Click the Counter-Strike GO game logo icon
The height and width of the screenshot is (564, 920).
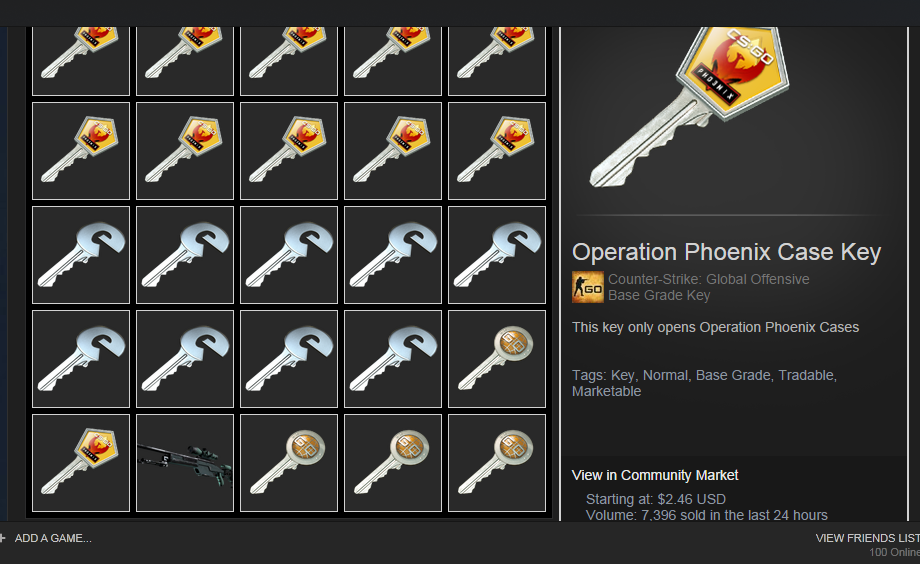(588, 287)
